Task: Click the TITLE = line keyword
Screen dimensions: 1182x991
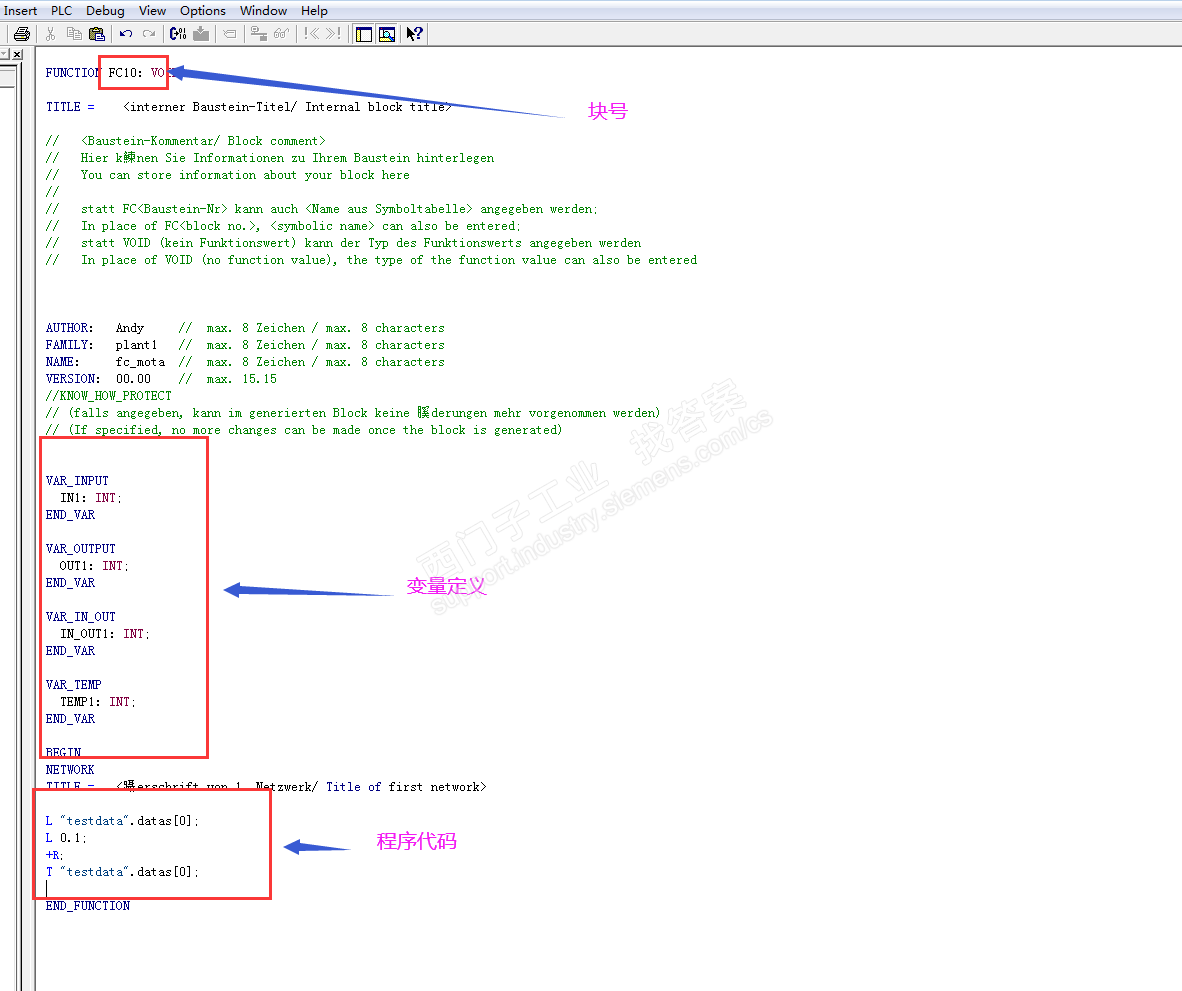Action: pos(70,107)
